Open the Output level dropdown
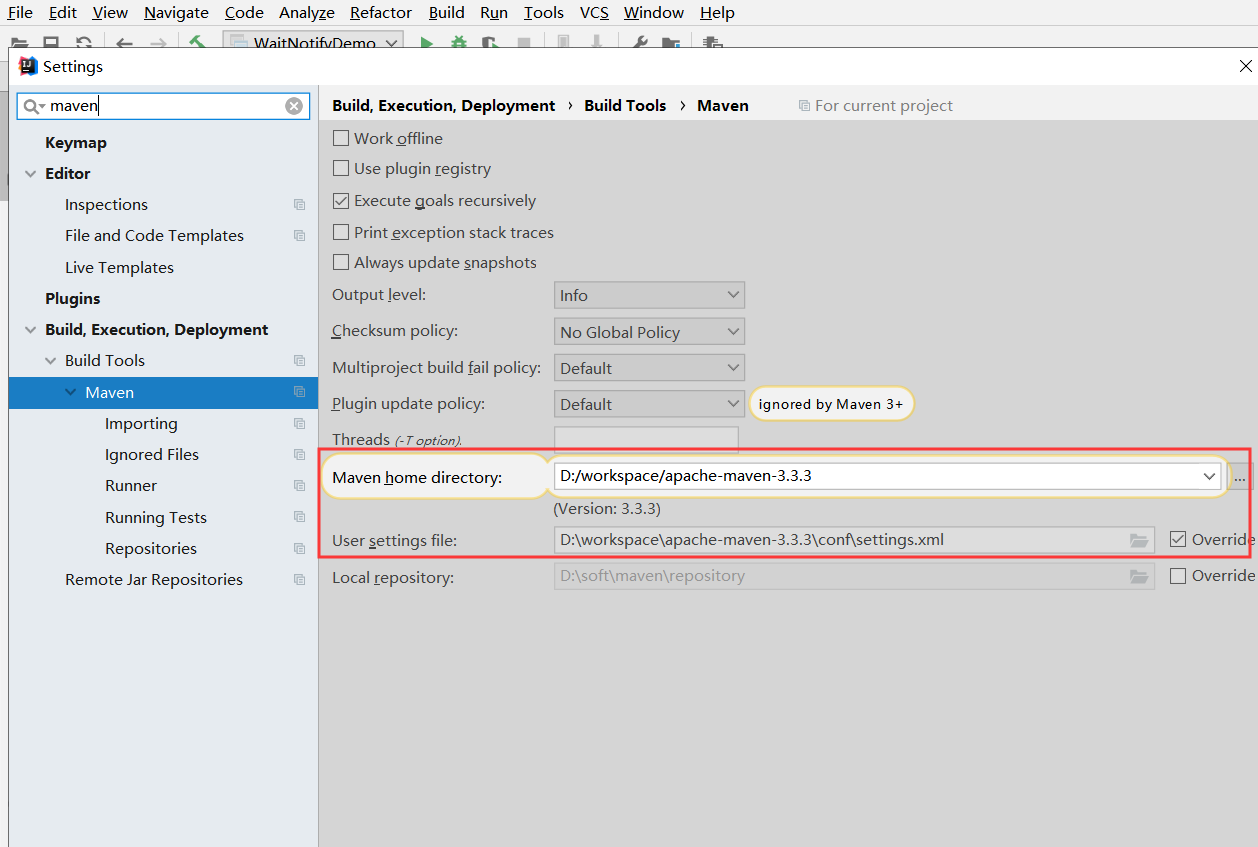Screen dimensions: 1258x847 (x=649, y=295)
